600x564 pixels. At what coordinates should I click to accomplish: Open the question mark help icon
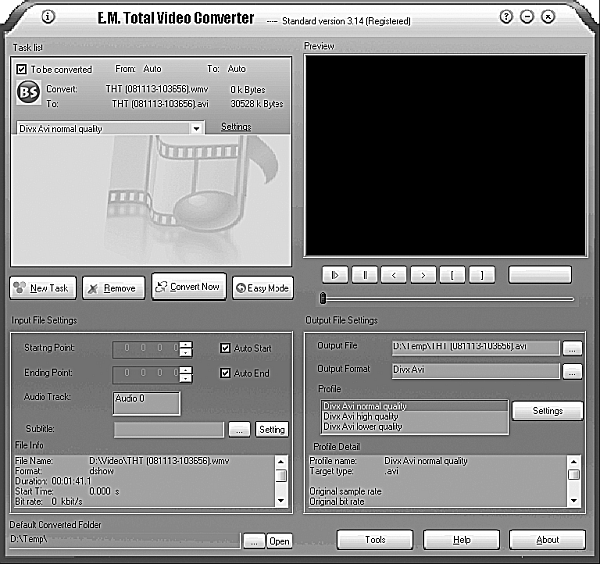point(506,17)
